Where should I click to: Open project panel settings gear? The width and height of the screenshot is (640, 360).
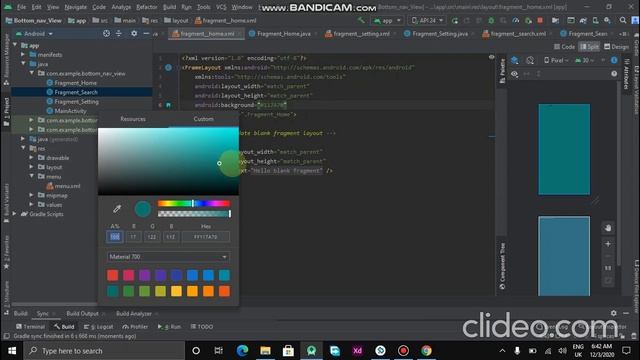click(134, 33)
